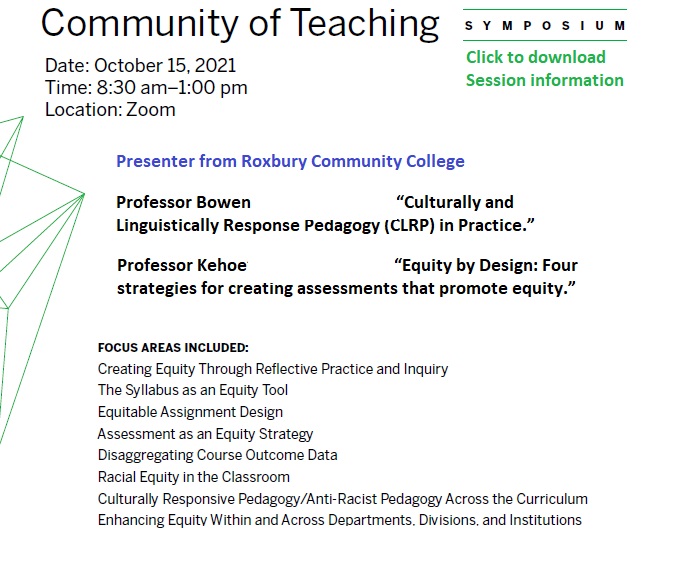The image size is (678, 568).
Task: Click Presenter from Roxbury Community College heading
Action: pos(290,161)
